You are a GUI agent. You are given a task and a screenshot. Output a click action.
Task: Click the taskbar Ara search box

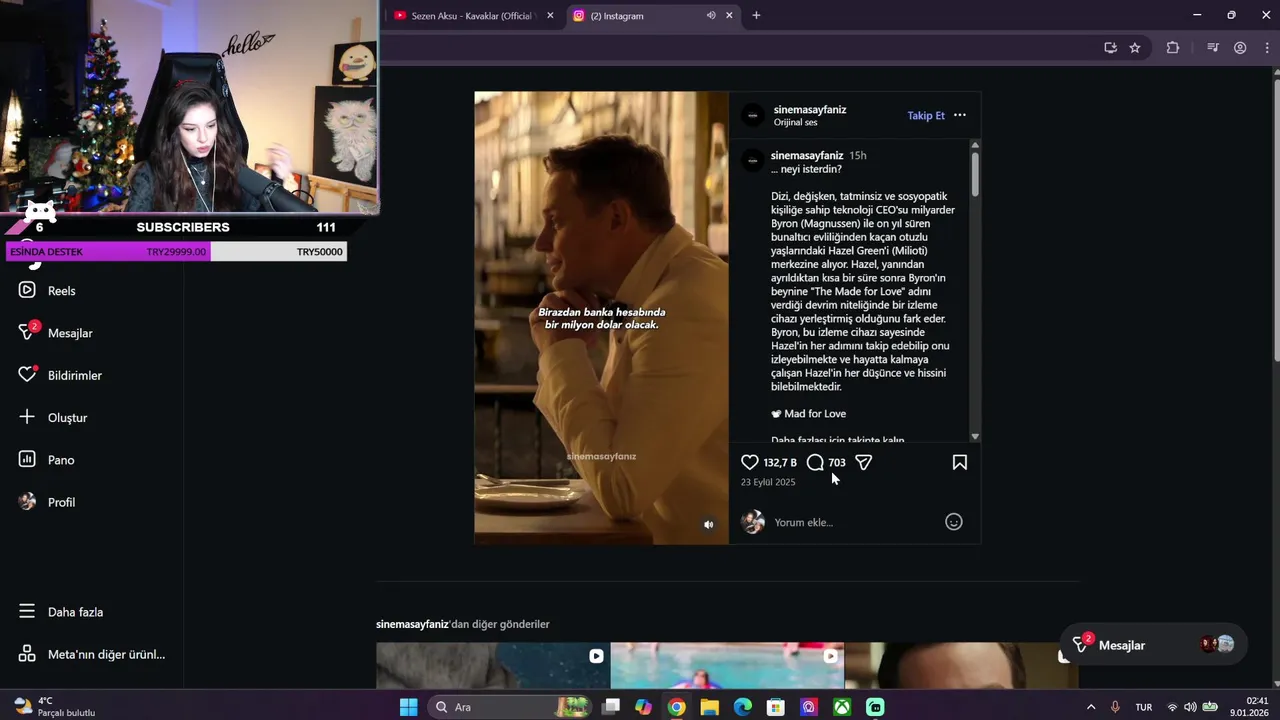coord(509,707)
